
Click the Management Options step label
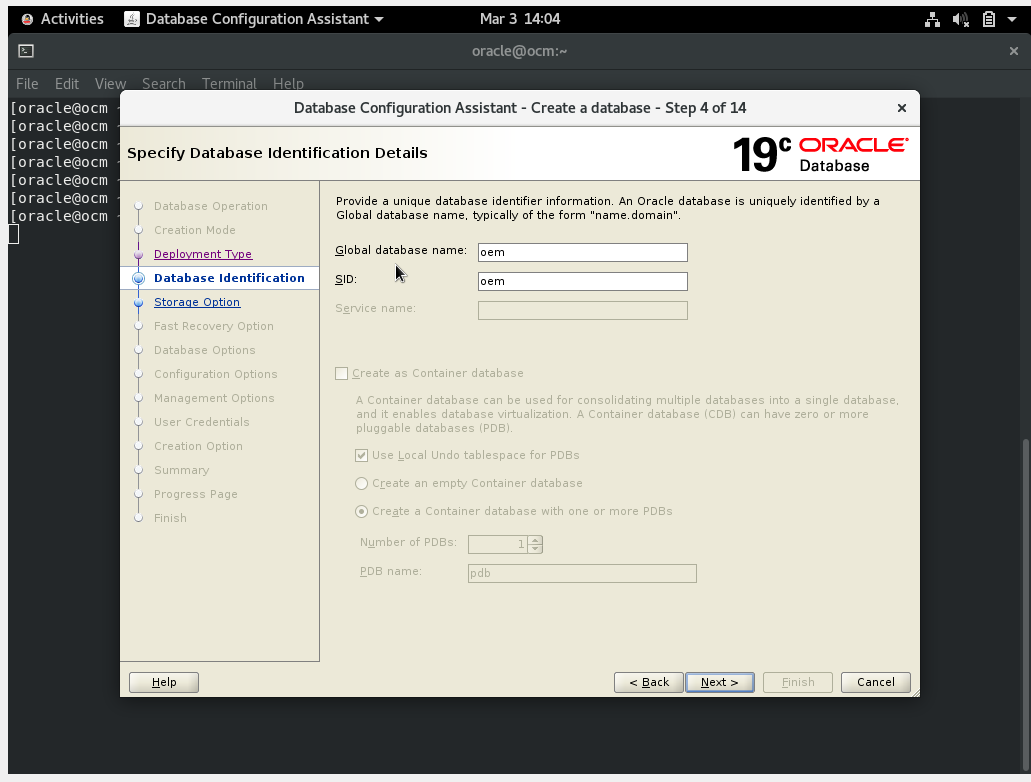click(x=214, y=398)
